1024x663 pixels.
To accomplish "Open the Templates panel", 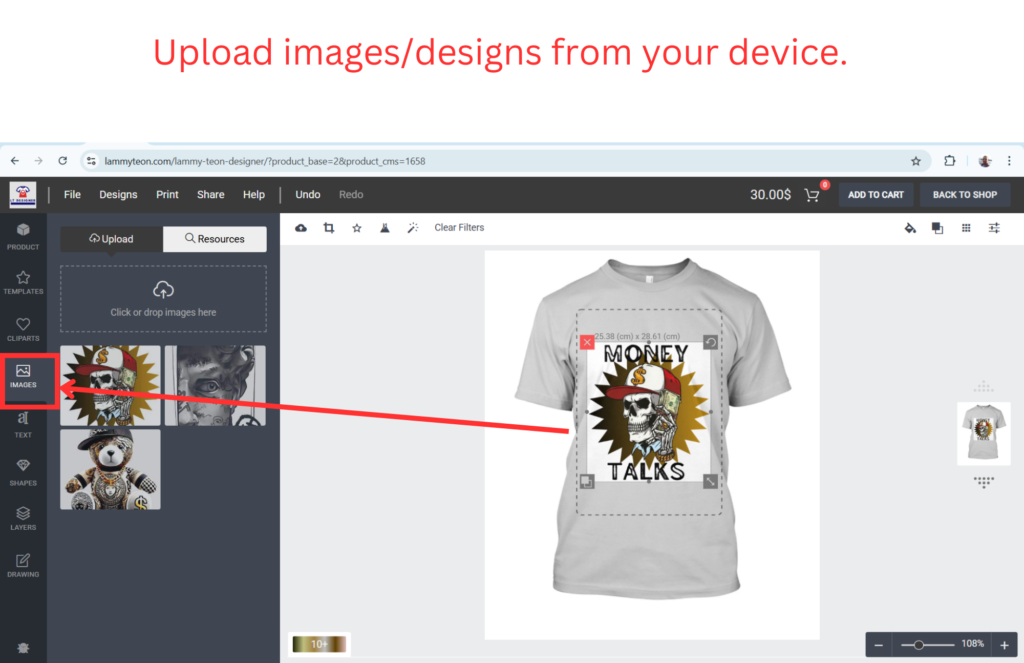I will 23,283.
